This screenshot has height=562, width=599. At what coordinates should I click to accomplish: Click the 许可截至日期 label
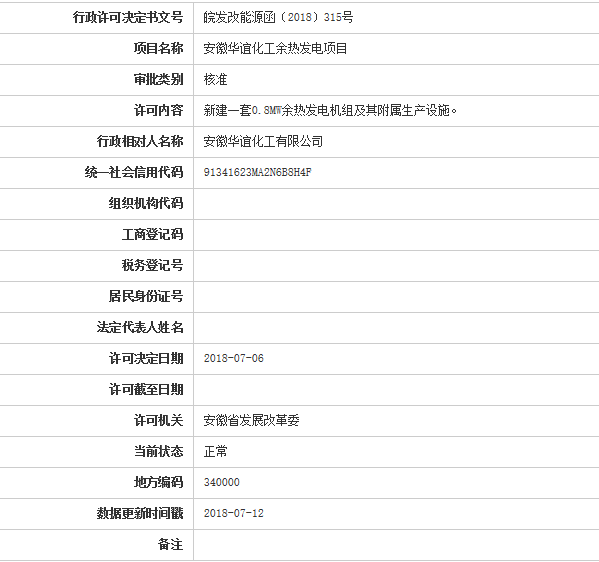point(146,389)
